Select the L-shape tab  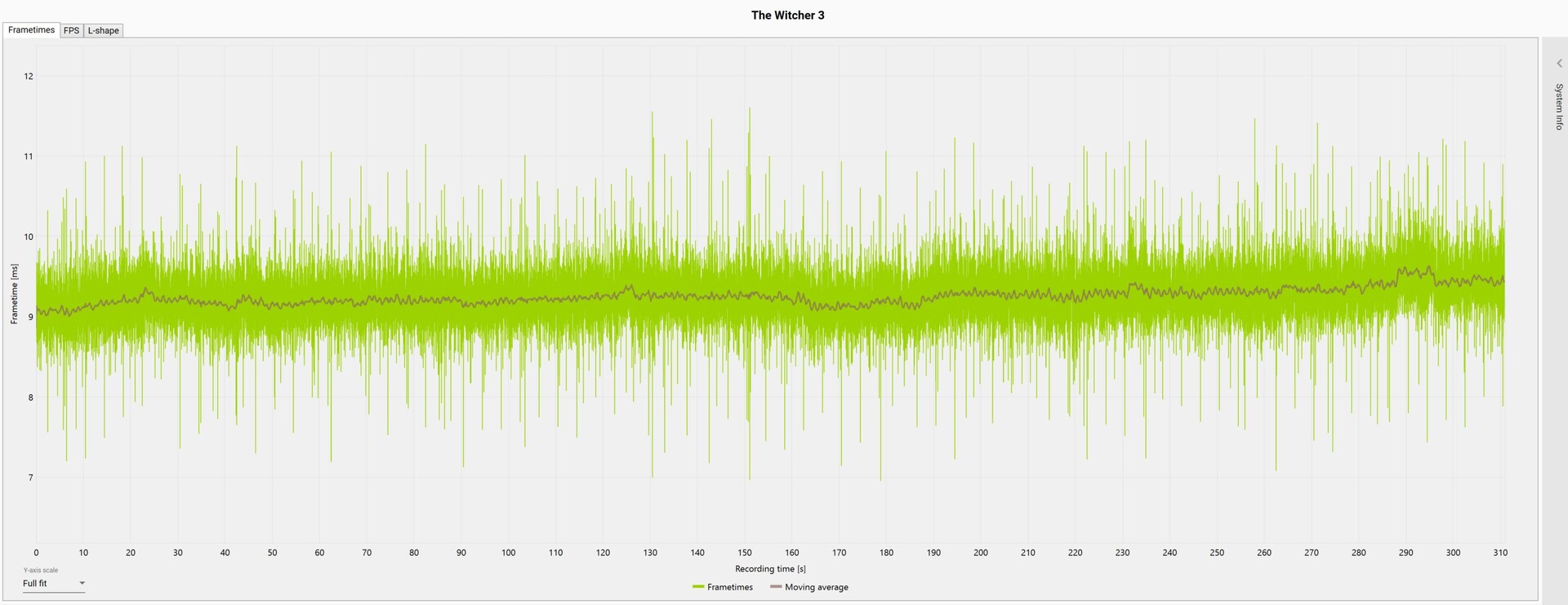tap(104, 31)
